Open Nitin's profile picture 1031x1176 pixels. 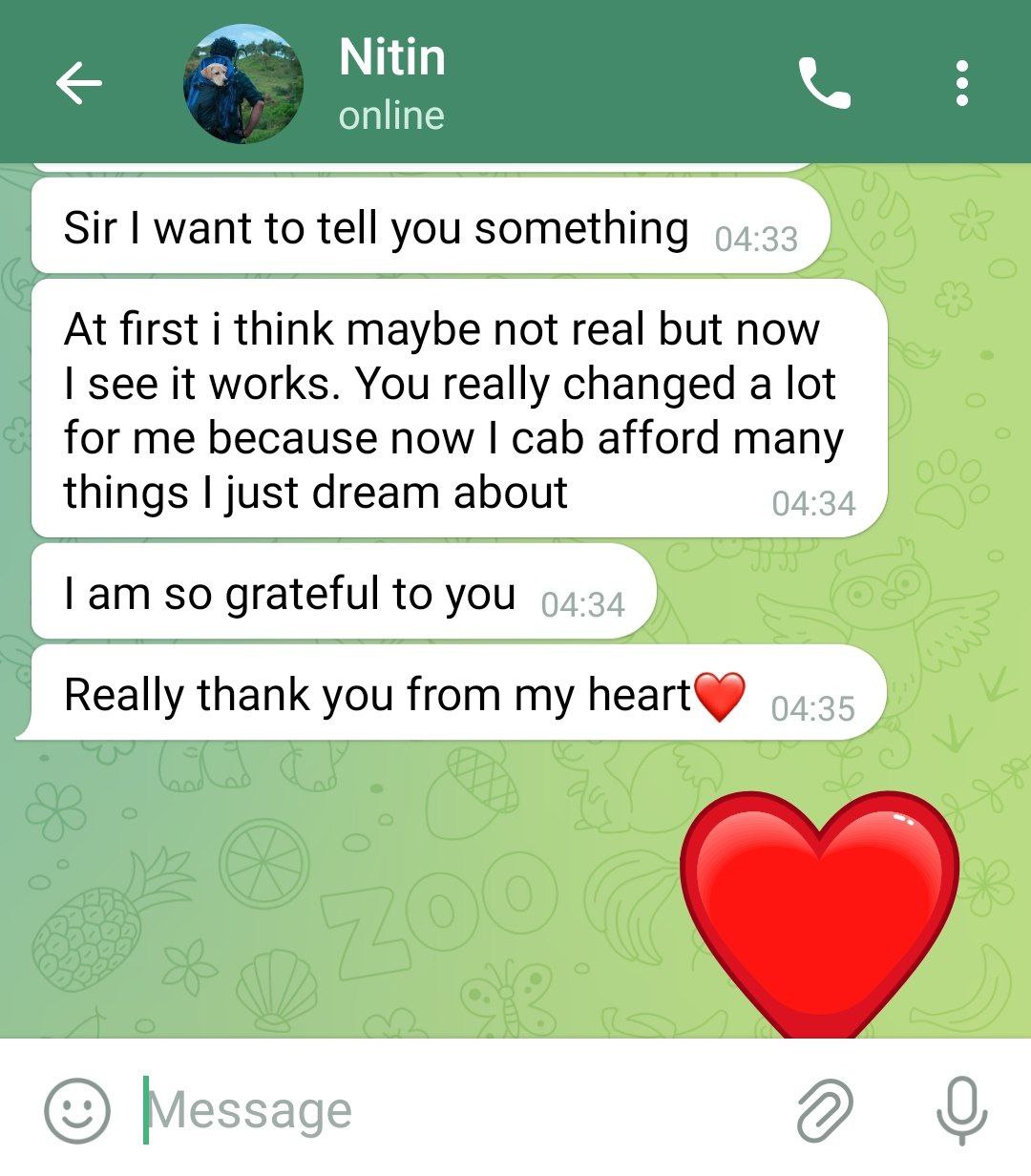click(243, 84)
